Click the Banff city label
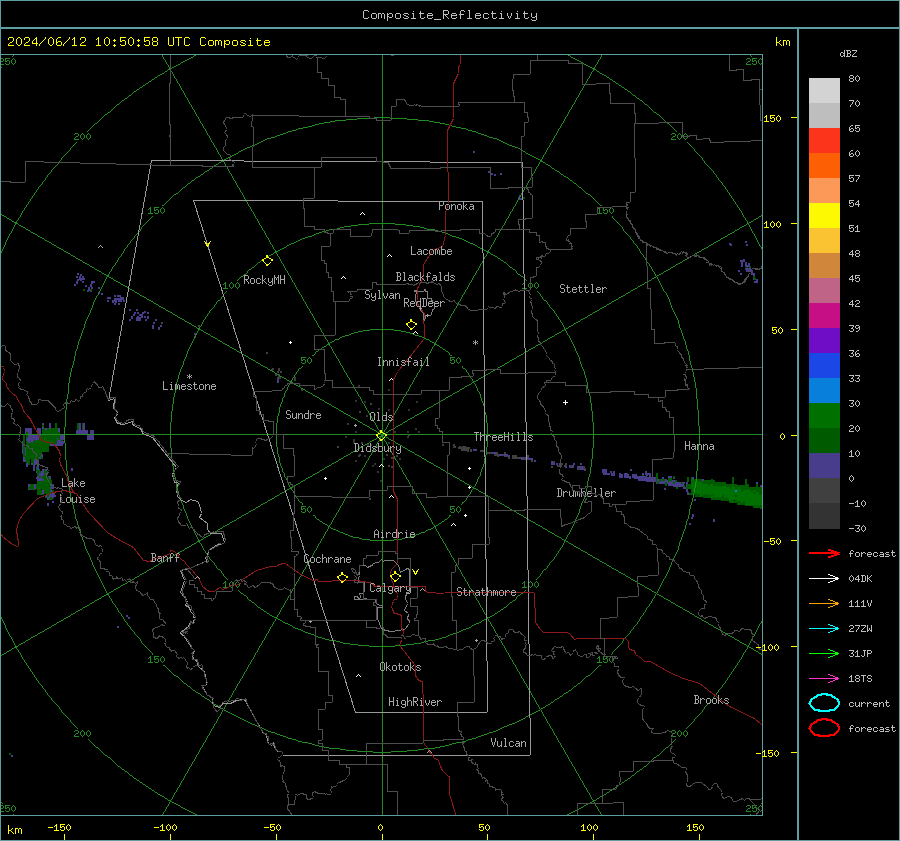The height and width of the screenshot is (841, 900). pyautogui.click(x=165, y=557)
